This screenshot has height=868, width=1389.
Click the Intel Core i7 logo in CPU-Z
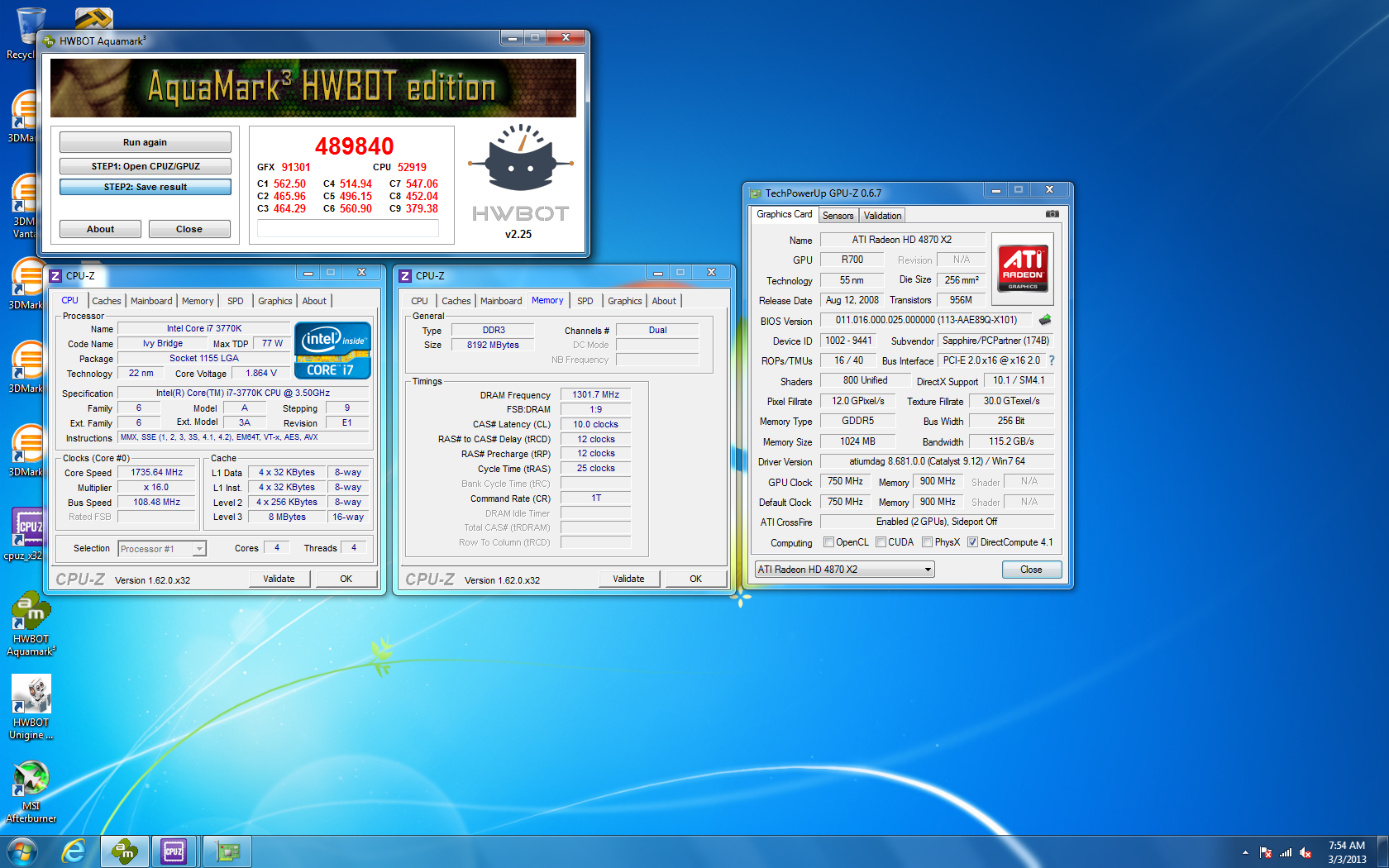coord(332,351)
